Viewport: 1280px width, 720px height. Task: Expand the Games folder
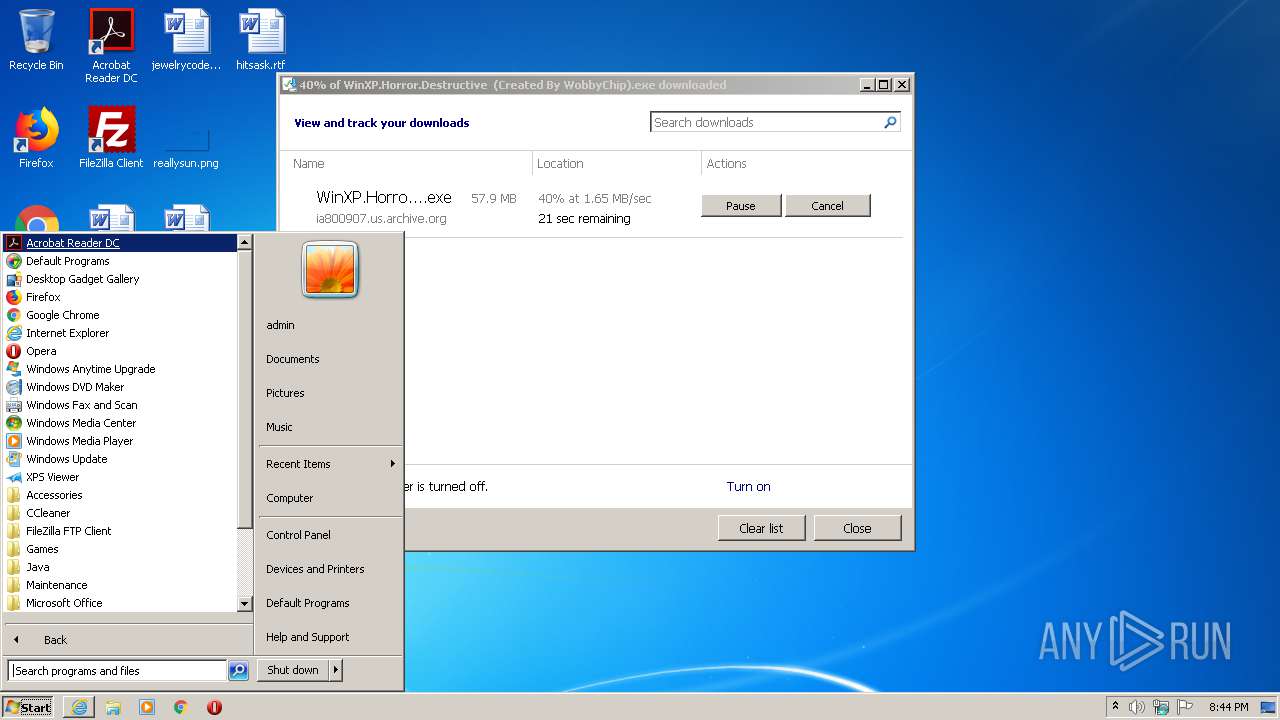120,549
